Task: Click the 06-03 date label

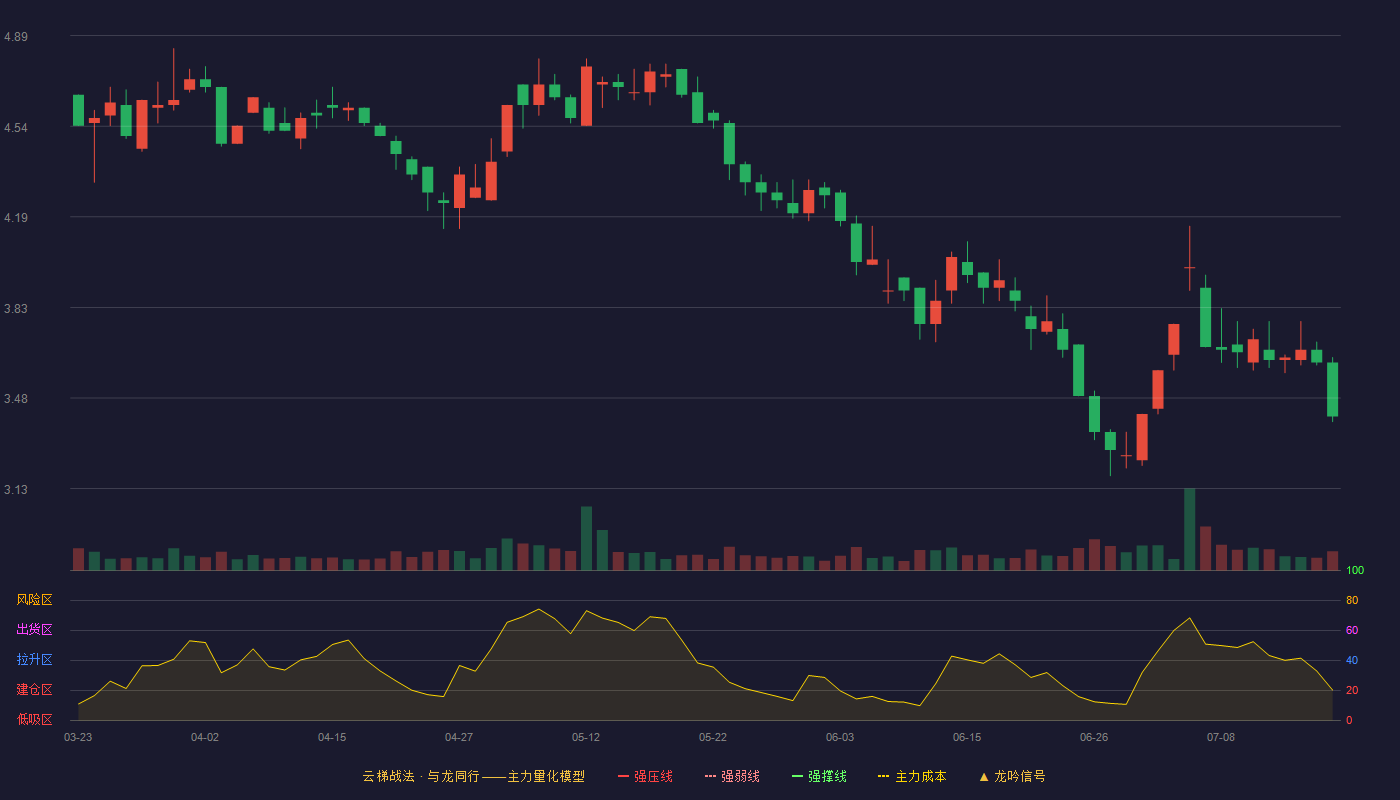Action: tap(840, 737)
